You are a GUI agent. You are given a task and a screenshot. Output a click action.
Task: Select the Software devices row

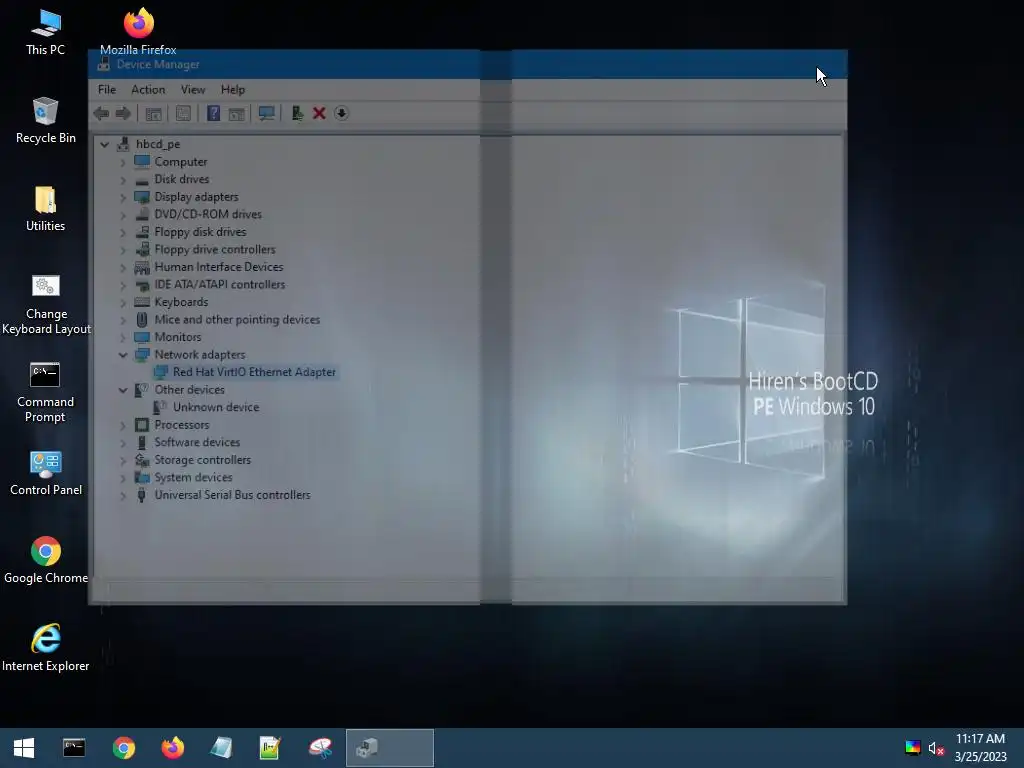197,443
